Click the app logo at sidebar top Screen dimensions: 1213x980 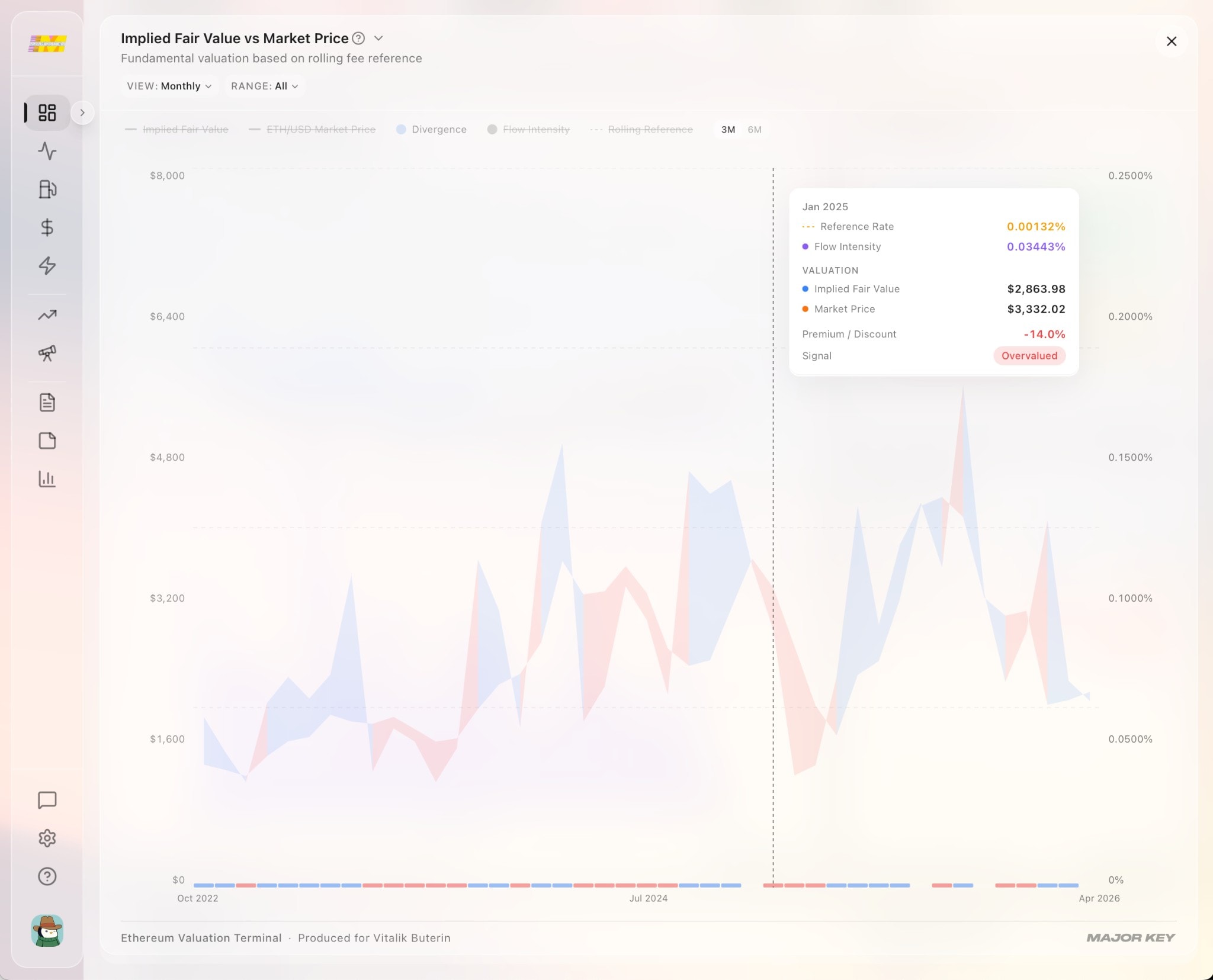pyautogui.click(x=47, y=43)
